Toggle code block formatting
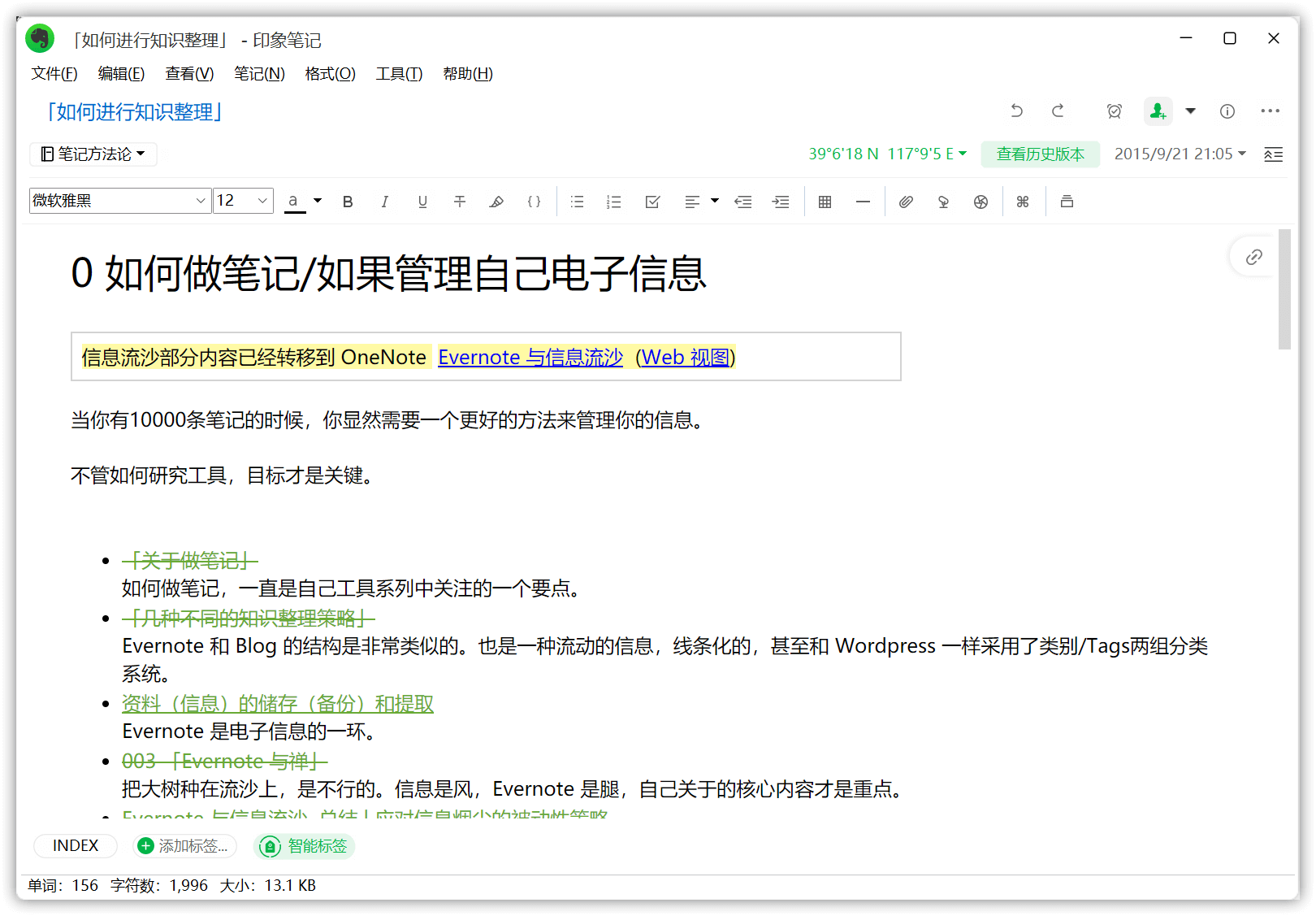The height and width of the screenshot is (916, 1316). pyautogui.click(x=534, y=202)
